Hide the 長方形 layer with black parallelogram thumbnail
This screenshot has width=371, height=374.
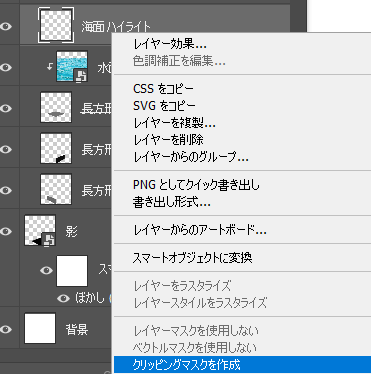coord(6,149)
